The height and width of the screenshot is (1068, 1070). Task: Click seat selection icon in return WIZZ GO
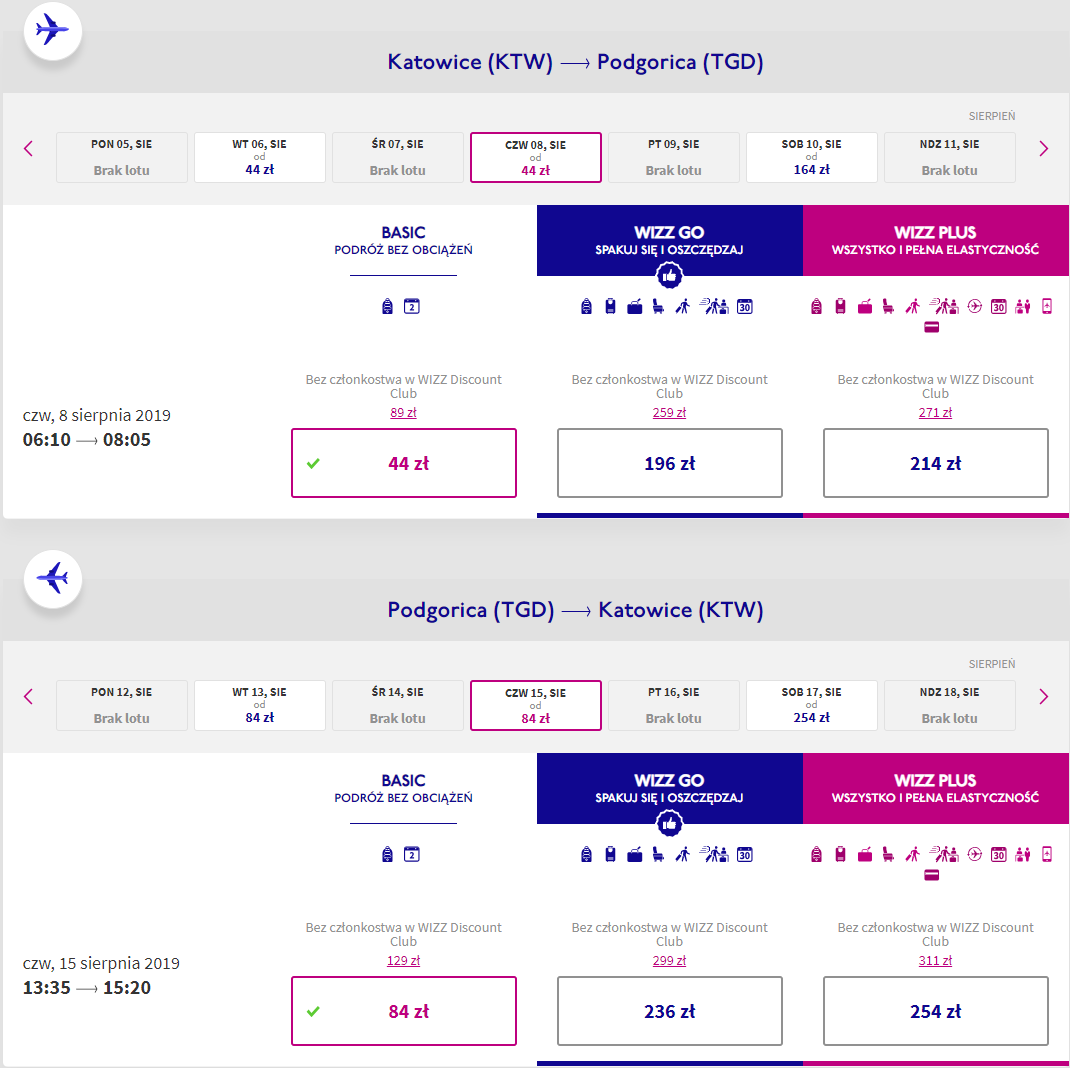[x=659, y=854]
